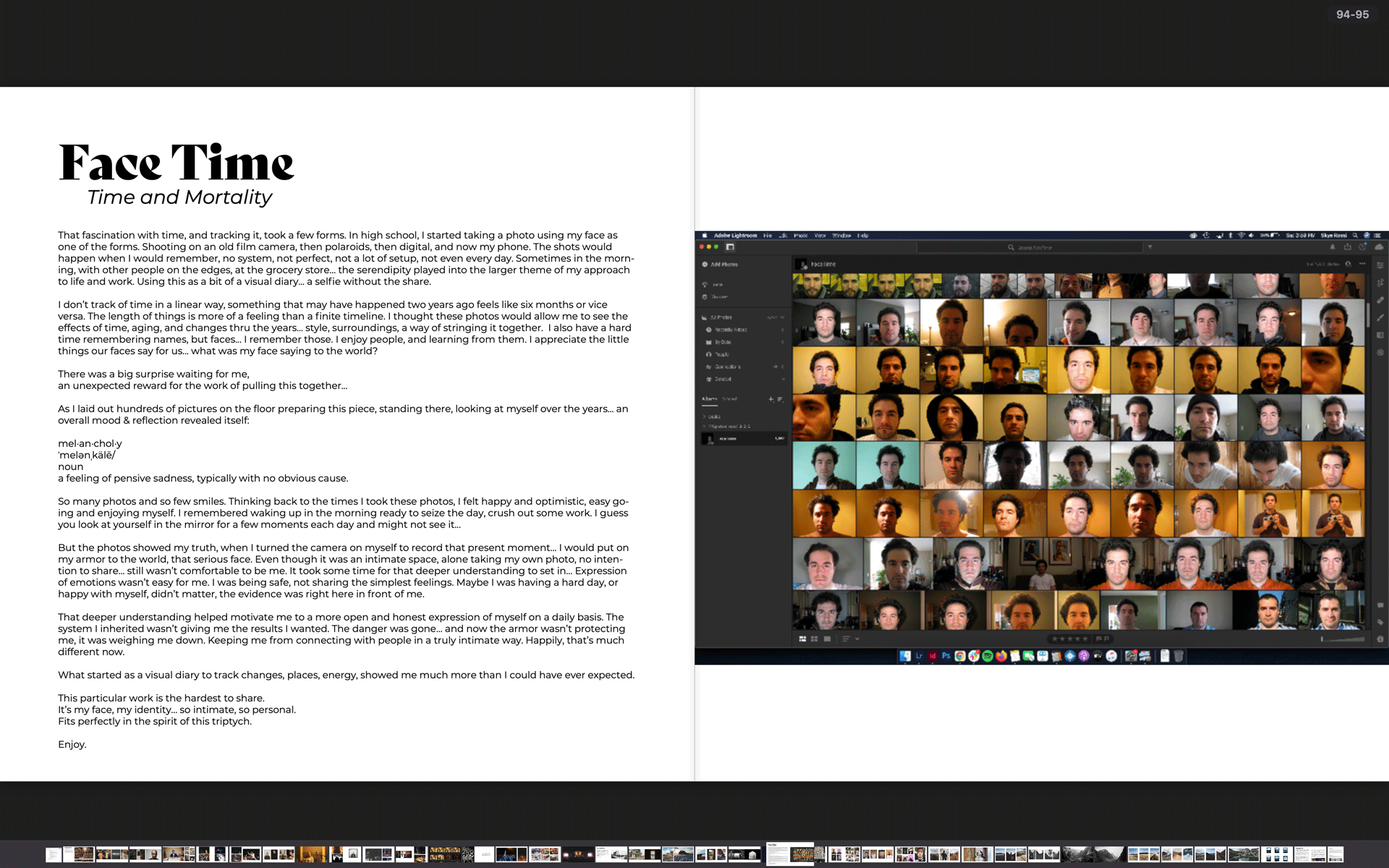Select the photo grid view icon
The width and height of the screenshot is (1389, 868).
[x=802, y=639]
